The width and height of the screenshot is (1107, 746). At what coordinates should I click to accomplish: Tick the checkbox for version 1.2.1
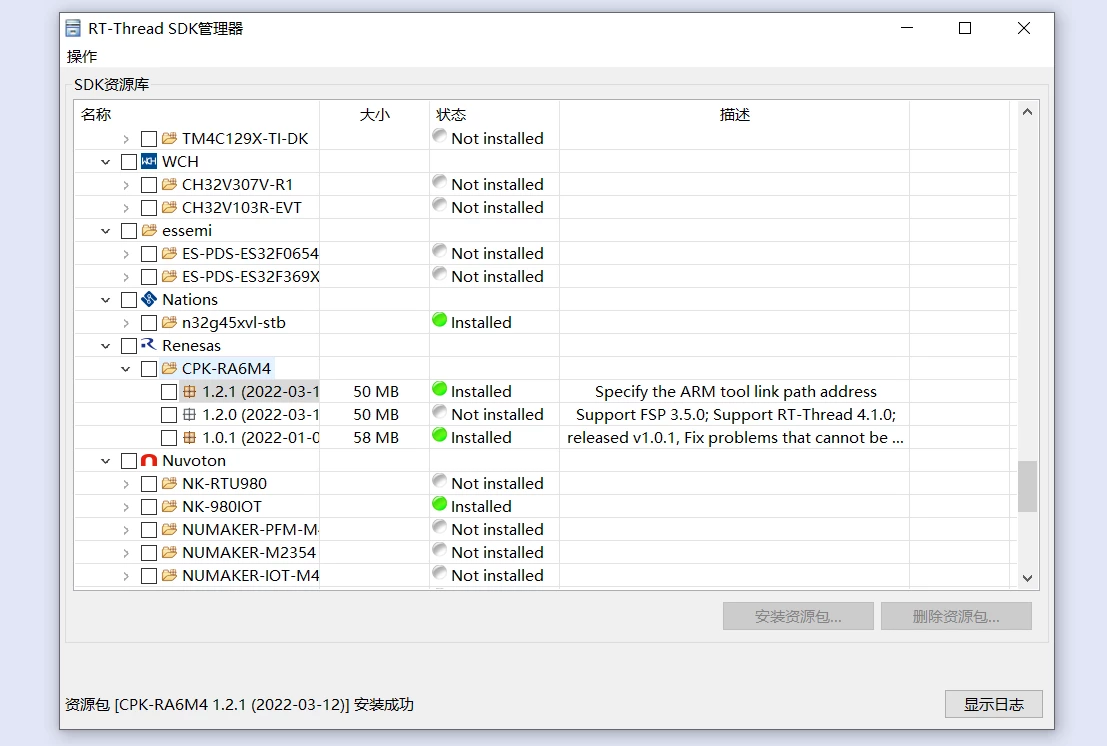click(169, 392)
